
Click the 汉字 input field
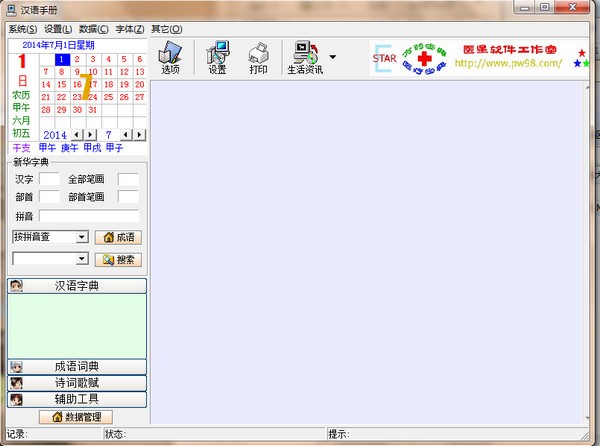pyautogui.click(x=49, y=179)
